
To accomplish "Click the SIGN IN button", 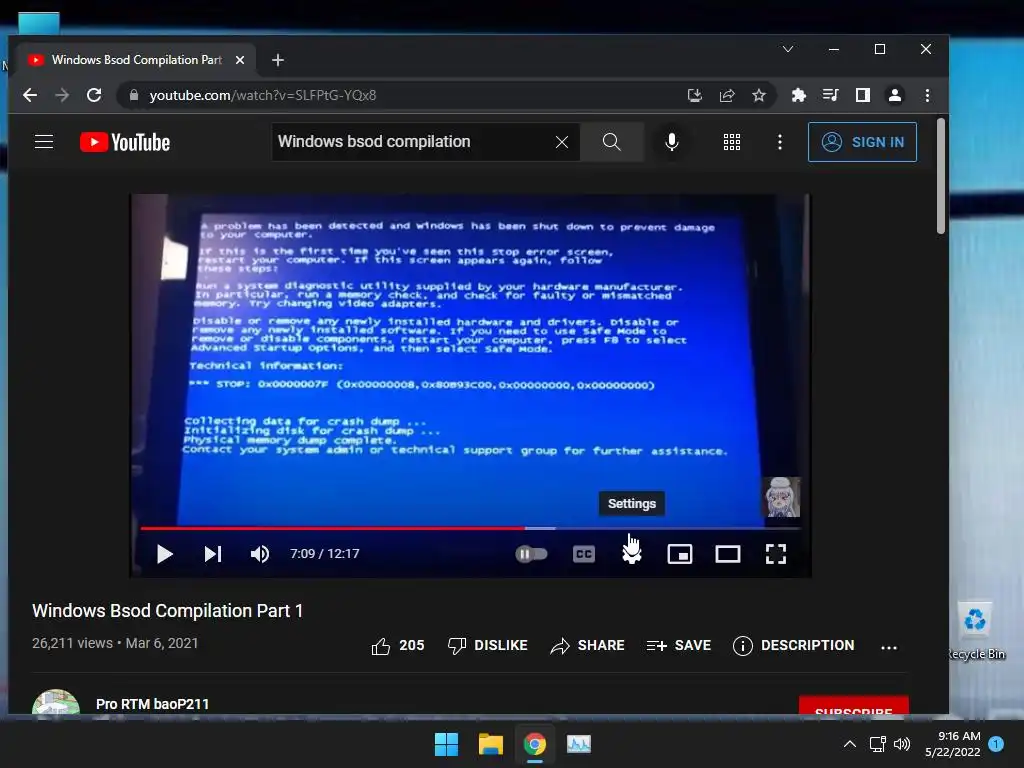I will tap(862, 142).
